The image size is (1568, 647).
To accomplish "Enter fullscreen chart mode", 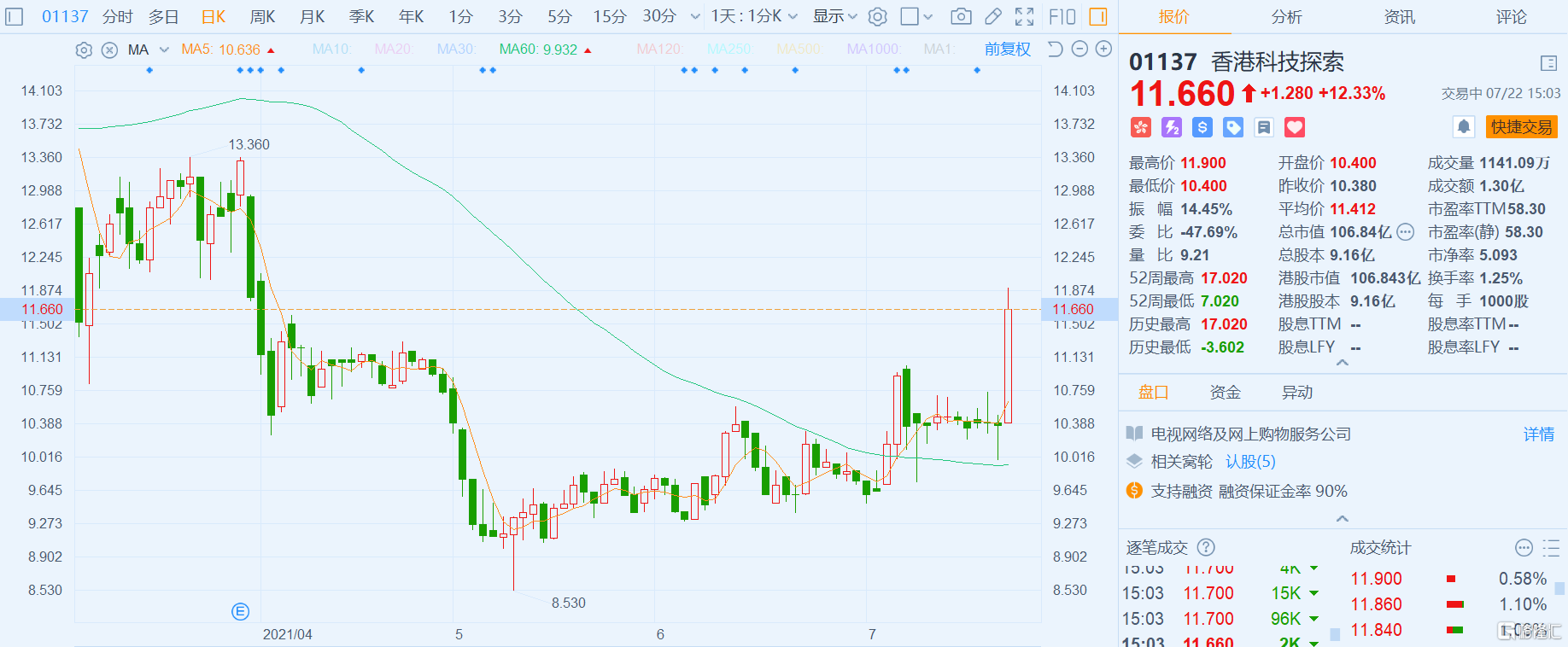I will (x=1024, y=16).
